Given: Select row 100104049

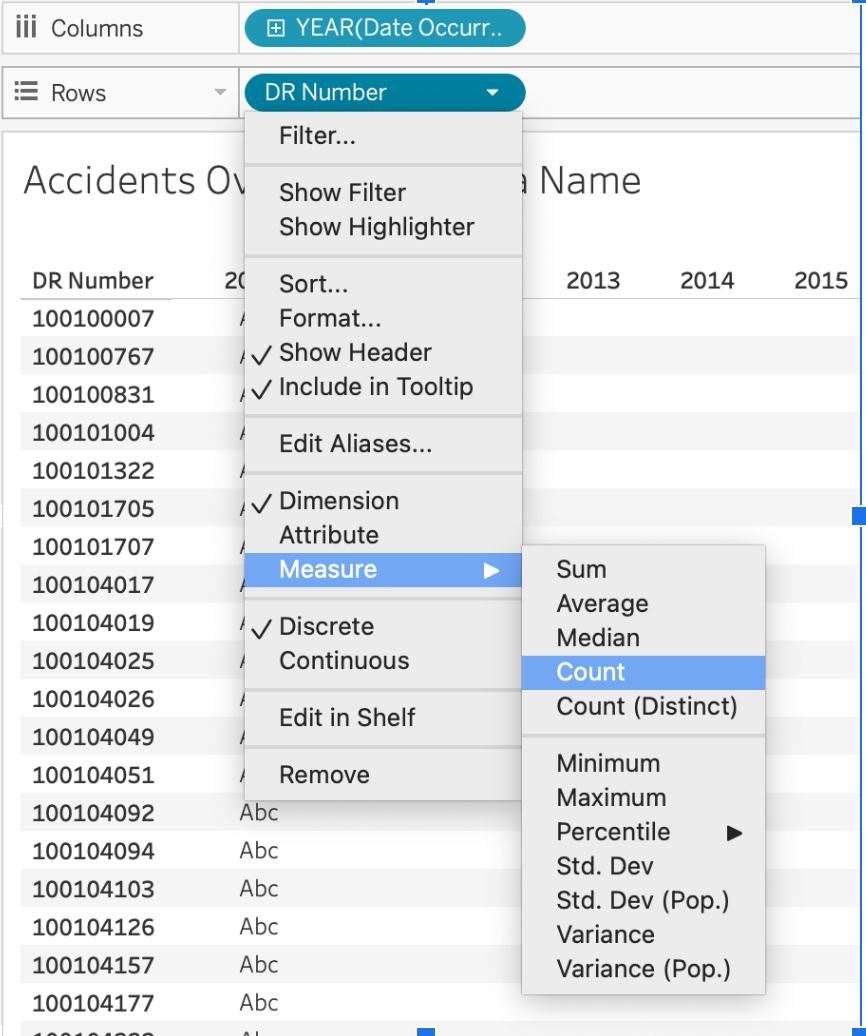Looking at the screenshot, I should (x=93, y=737).
